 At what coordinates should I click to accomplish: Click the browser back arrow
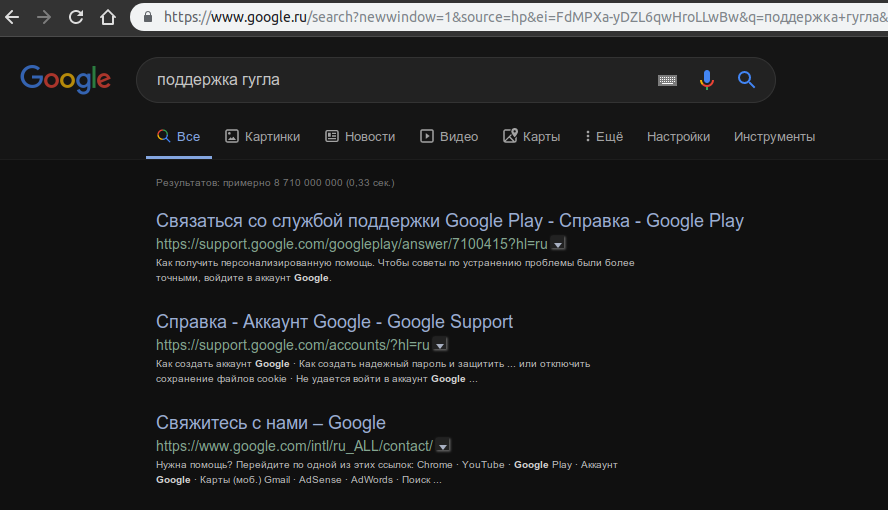[x=12, y=17]
